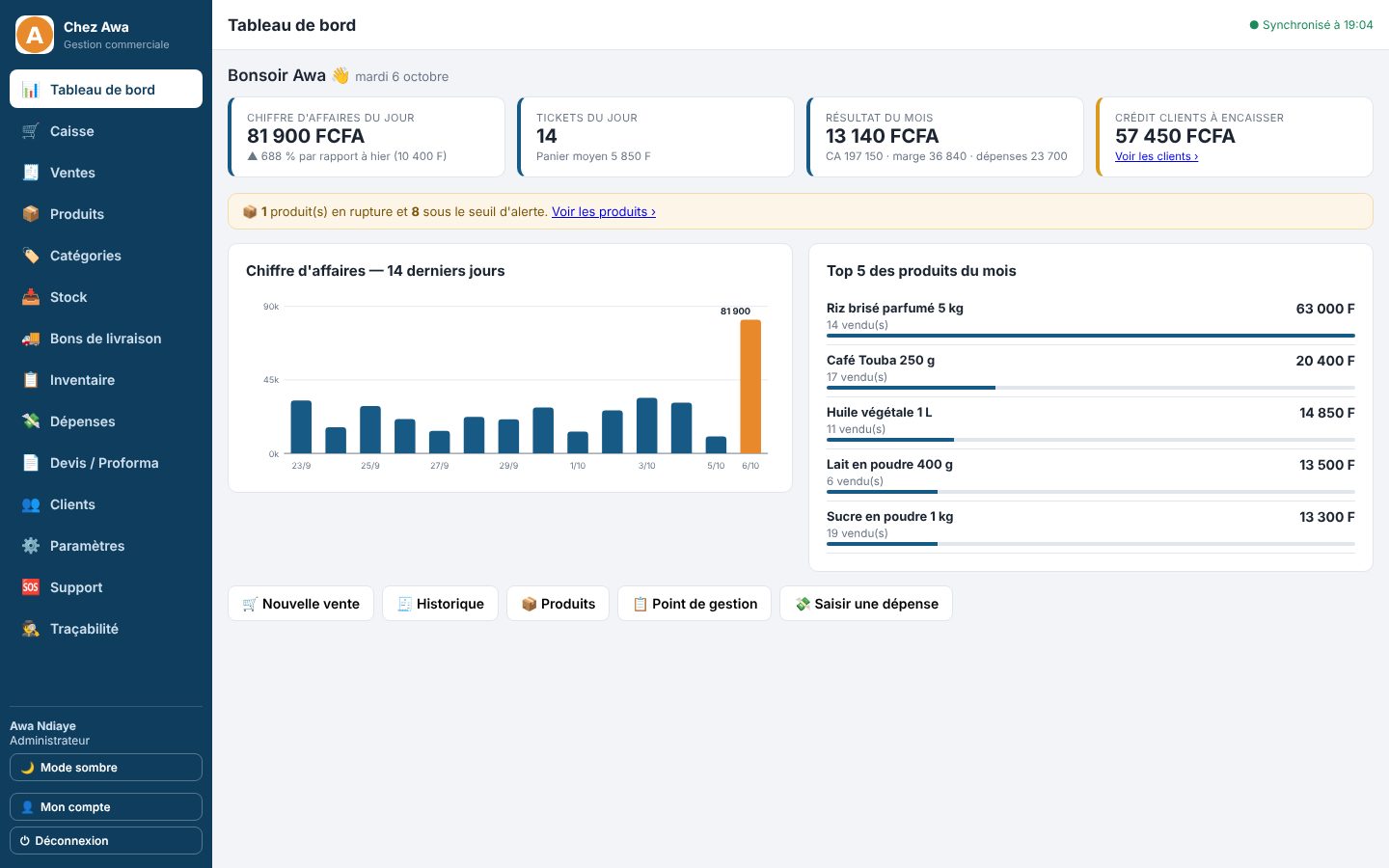Image resolution: width=1389 pixels, height=868 pixels.
Task: Click the Devis / Proforma document icon
Action: (31, 463)
